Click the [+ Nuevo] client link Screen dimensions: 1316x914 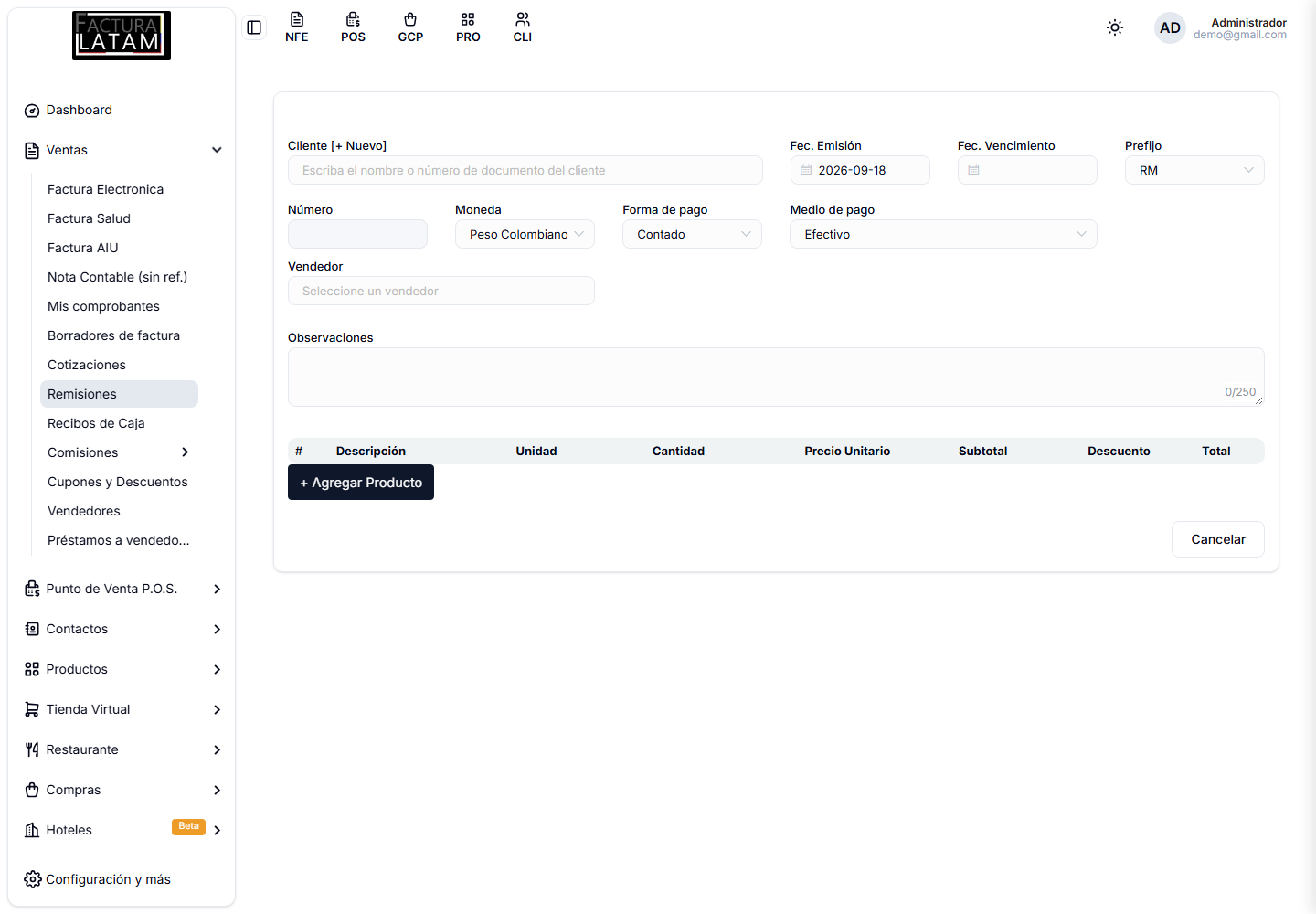coord(359,146)
